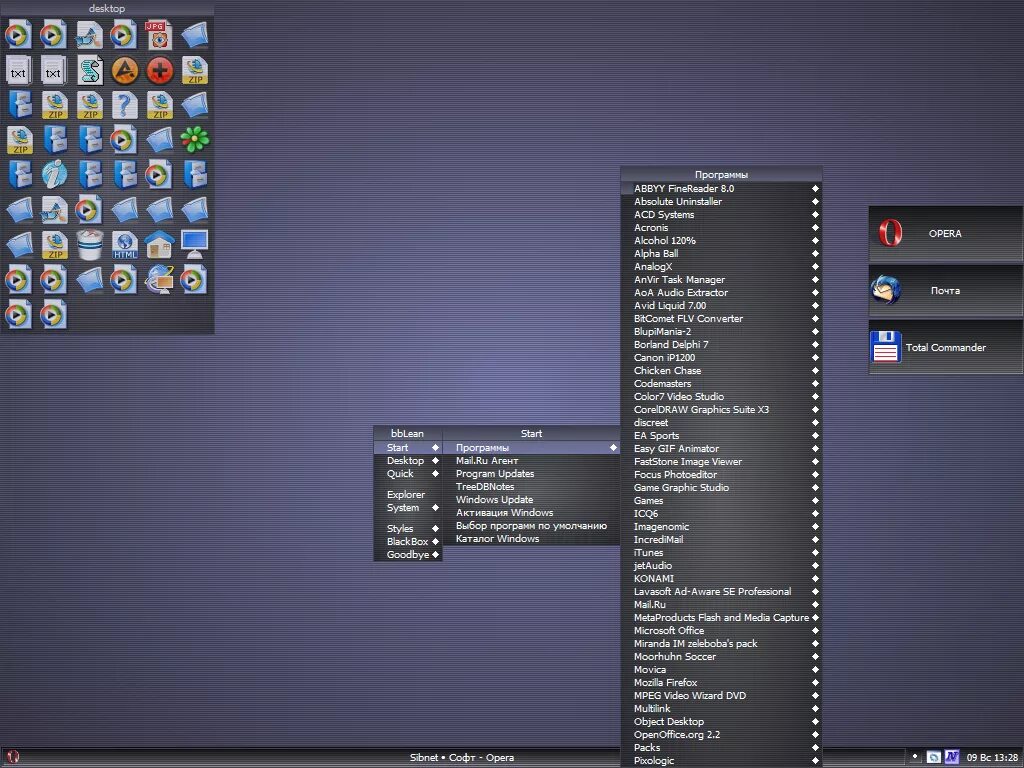Click the taskbar clock 09 Вс 13:28
Viewport: 1024px width, 768px height.
tap(992, 758)
